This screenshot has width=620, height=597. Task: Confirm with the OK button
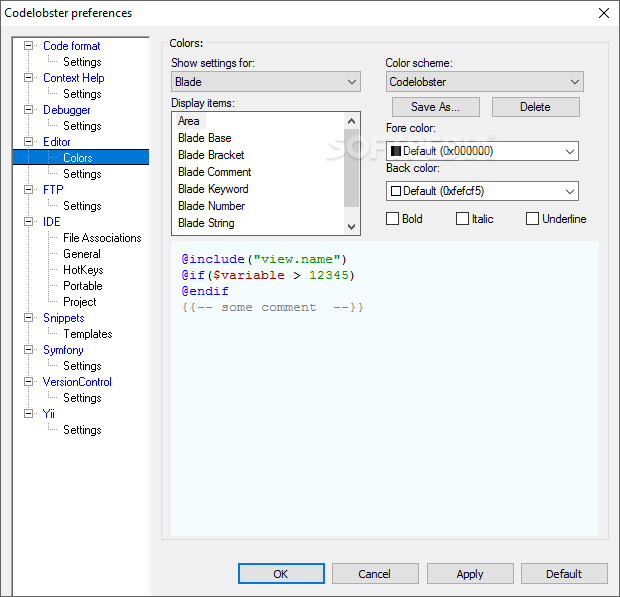pyautogui.click(x=281, y=574)
